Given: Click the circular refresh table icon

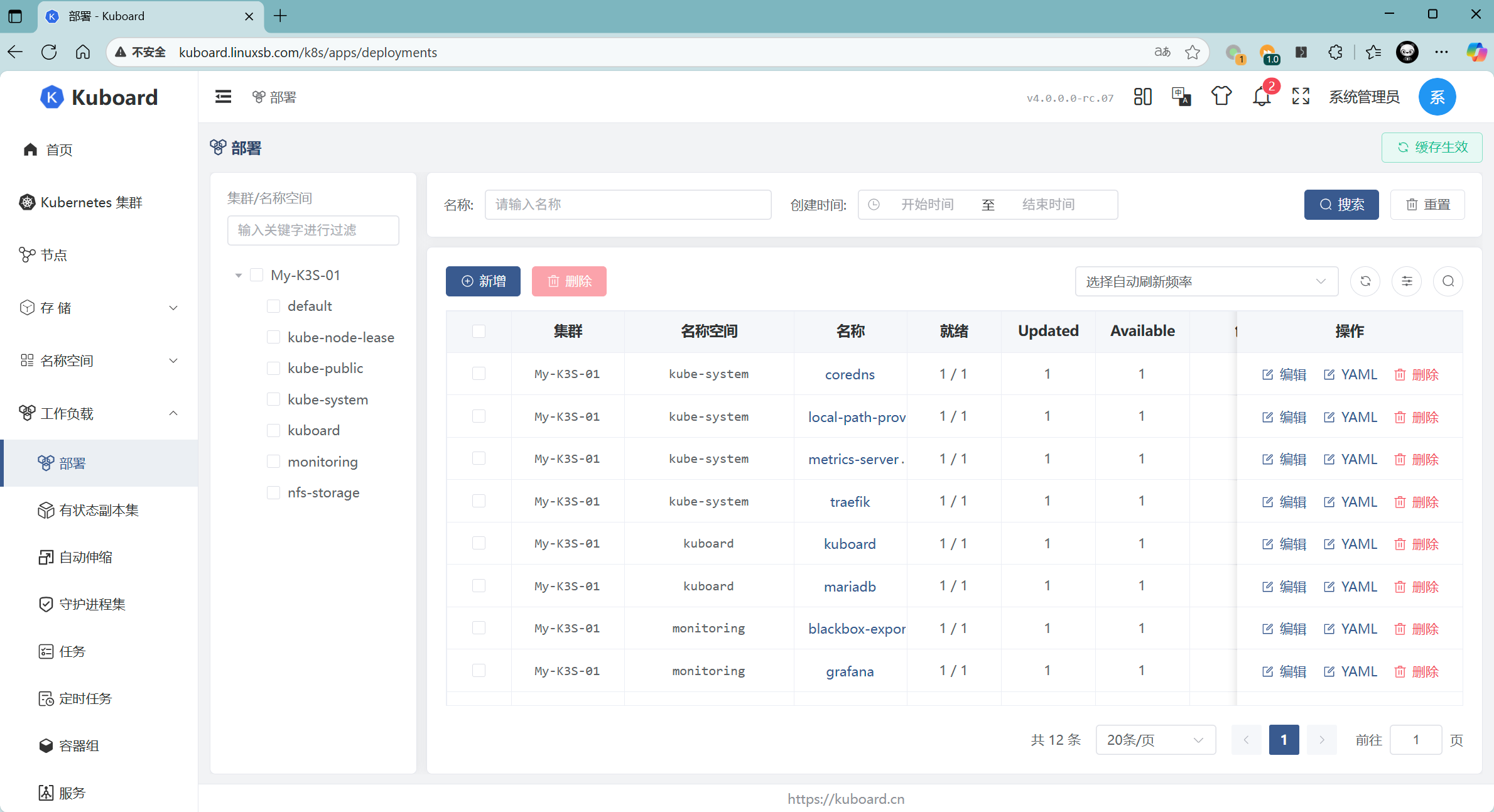Looking at the screenshot, I should coord(1365,281).
